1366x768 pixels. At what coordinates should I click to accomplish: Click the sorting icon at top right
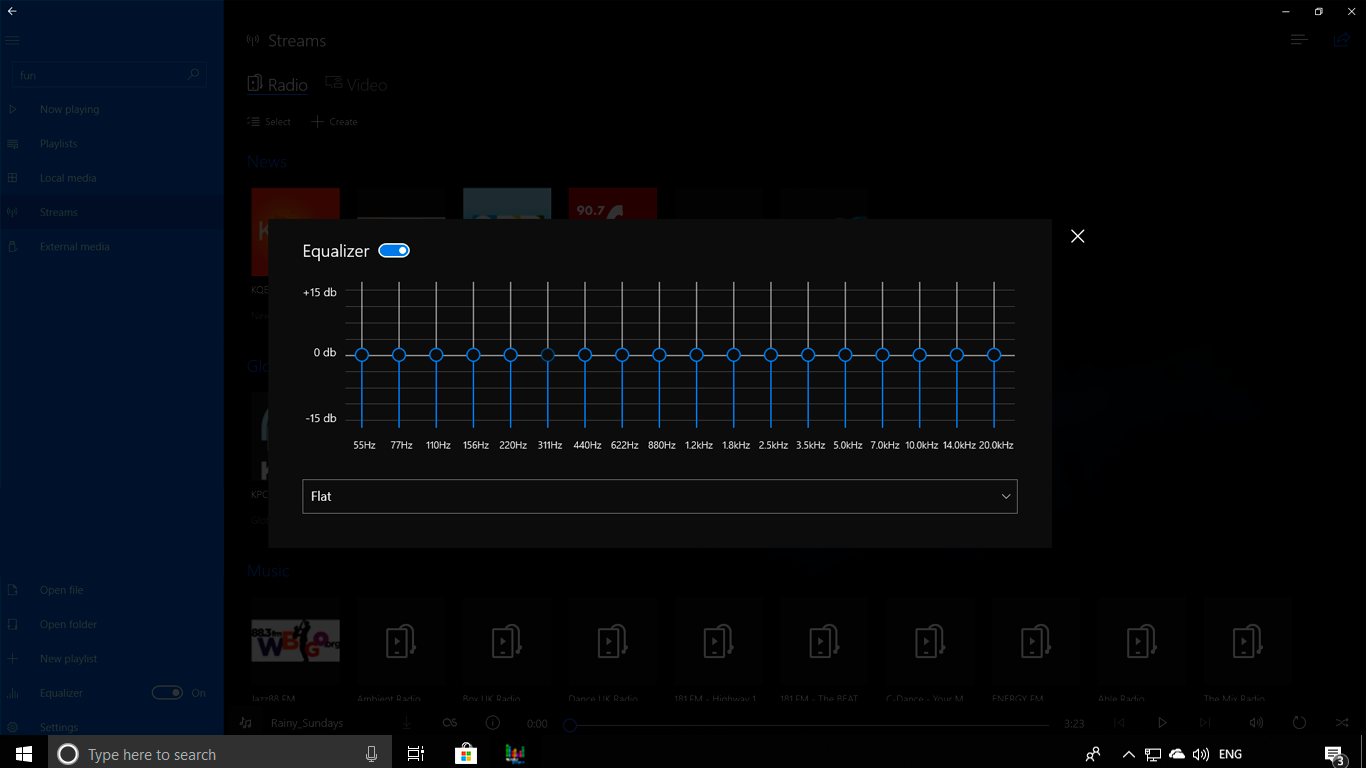1298,40
